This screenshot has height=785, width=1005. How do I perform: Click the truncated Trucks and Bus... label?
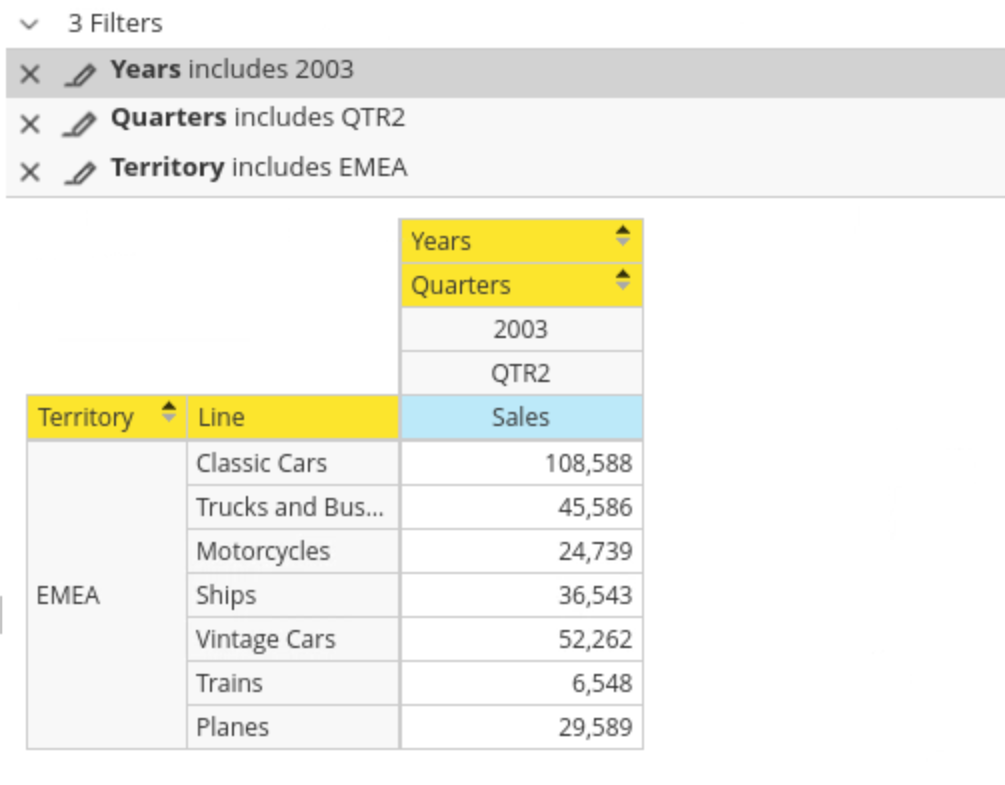289,507
